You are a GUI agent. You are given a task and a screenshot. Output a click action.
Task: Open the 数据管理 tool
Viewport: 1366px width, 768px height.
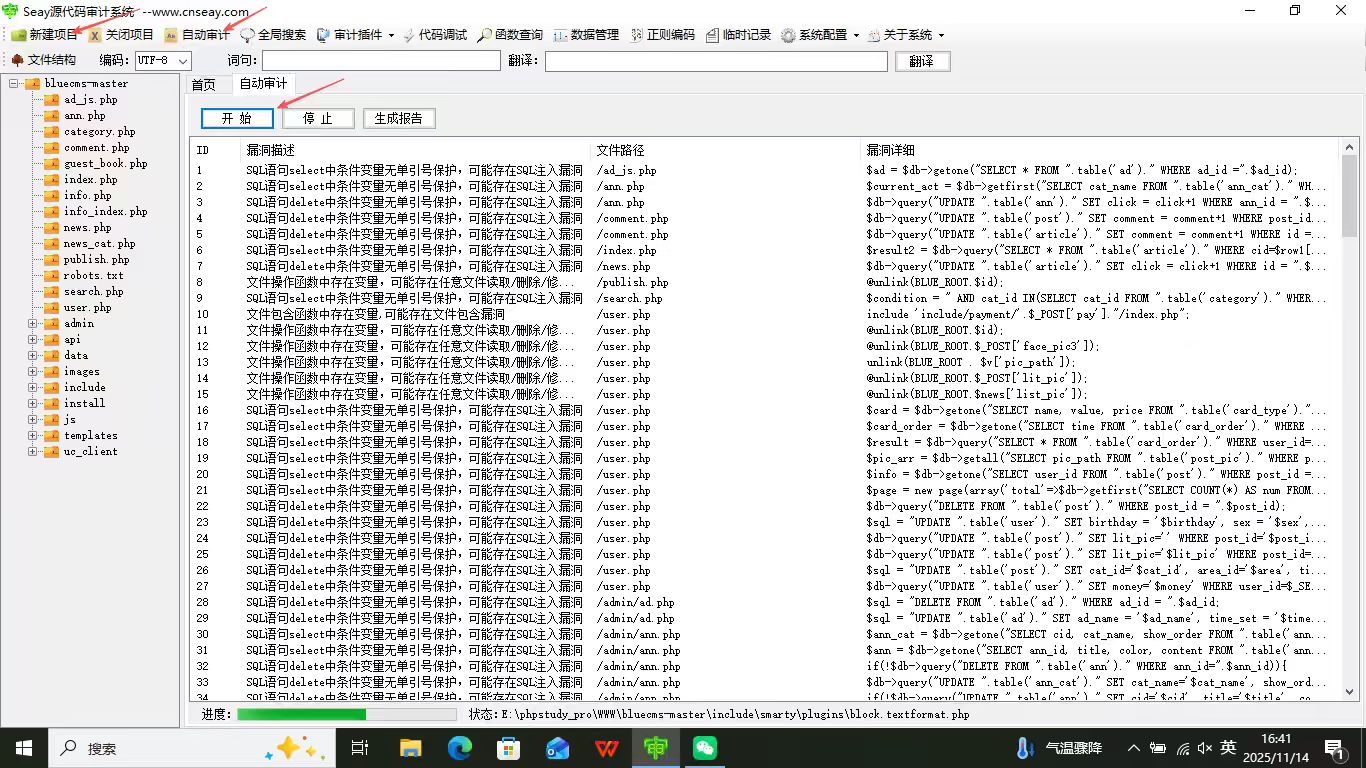pos(586,35)
